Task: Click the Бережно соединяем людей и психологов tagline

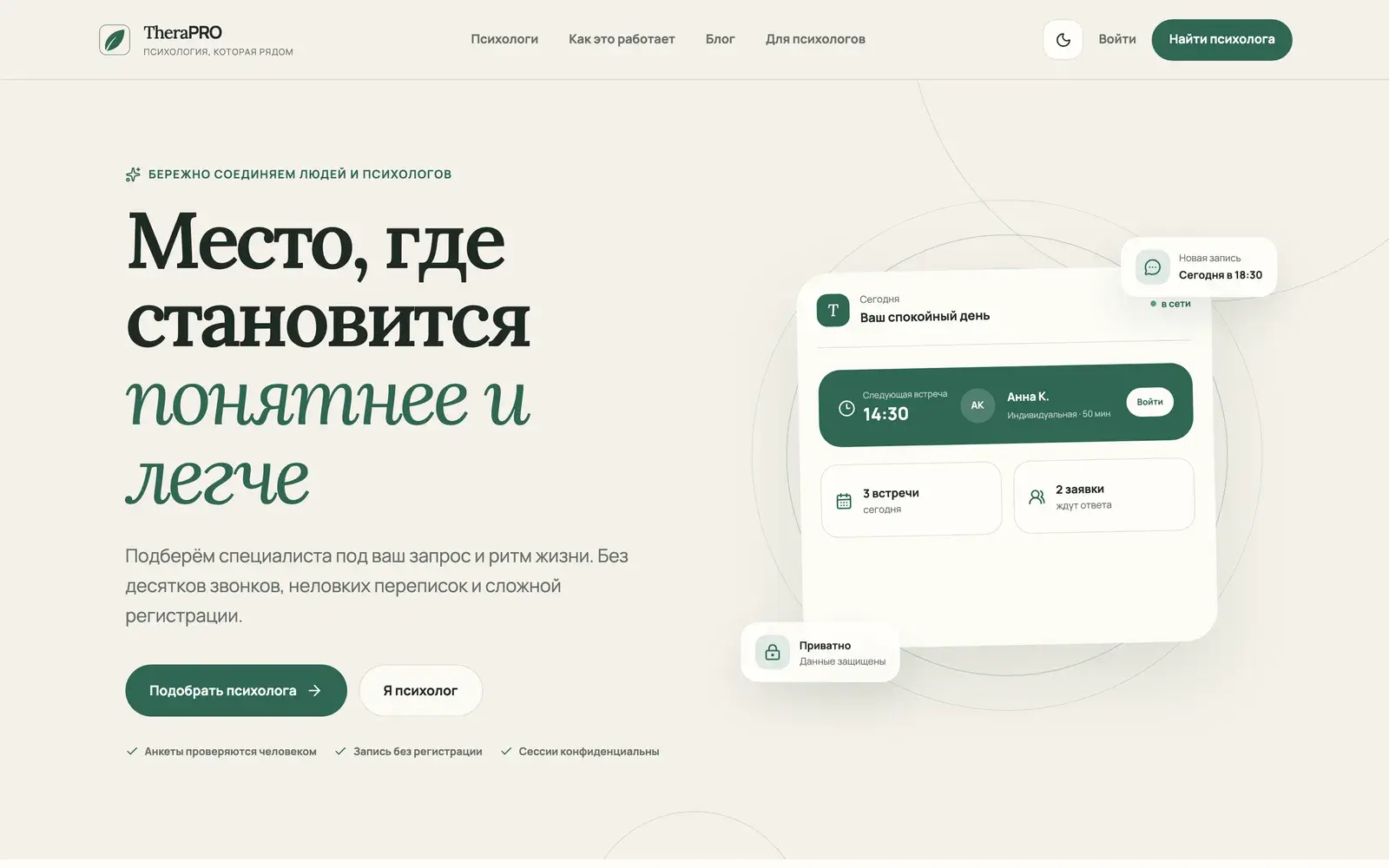Action: [x=300, y=174]
